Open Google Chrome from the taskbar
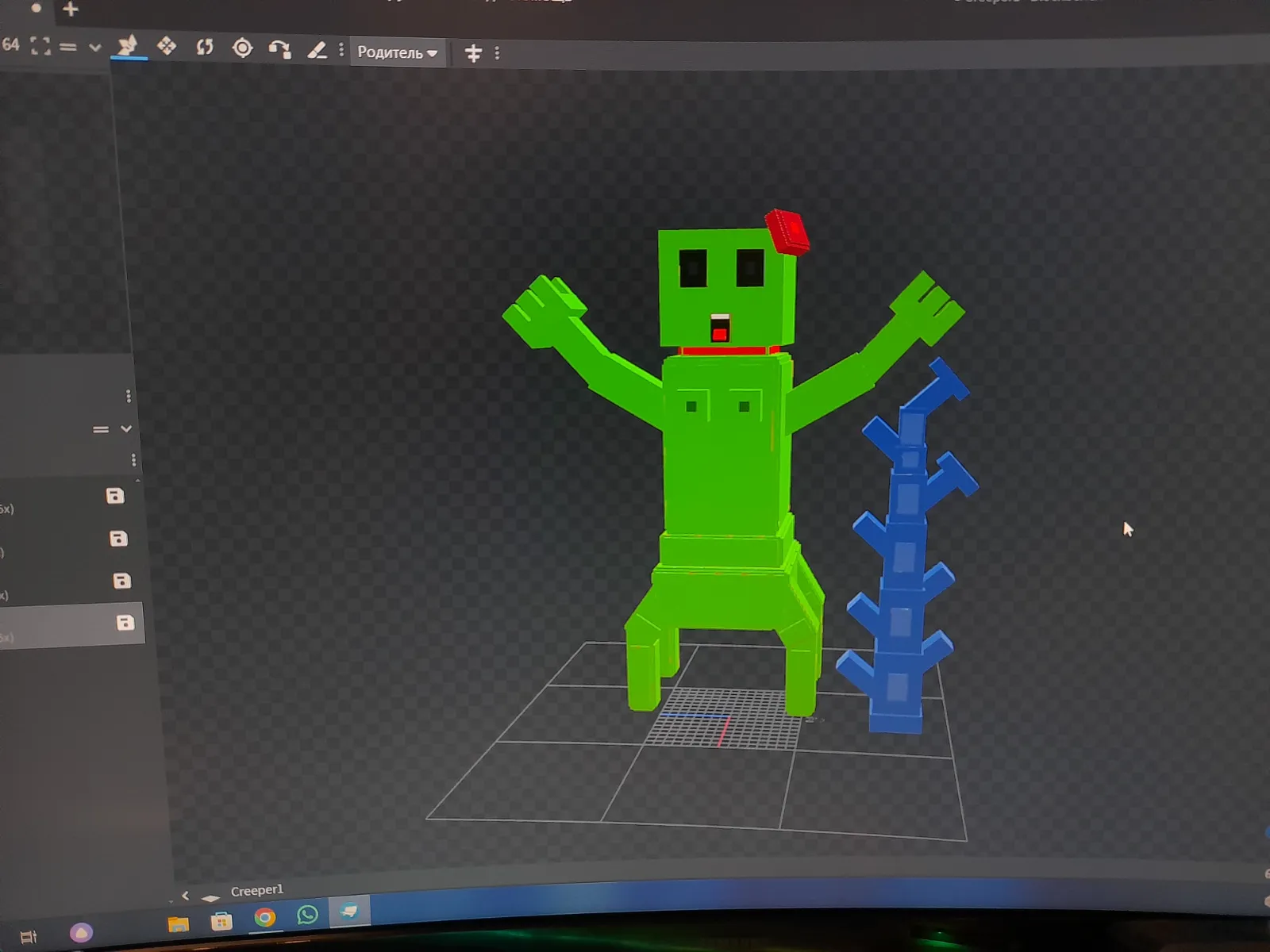The image size is (1270, 952). [x=264, y=918]
